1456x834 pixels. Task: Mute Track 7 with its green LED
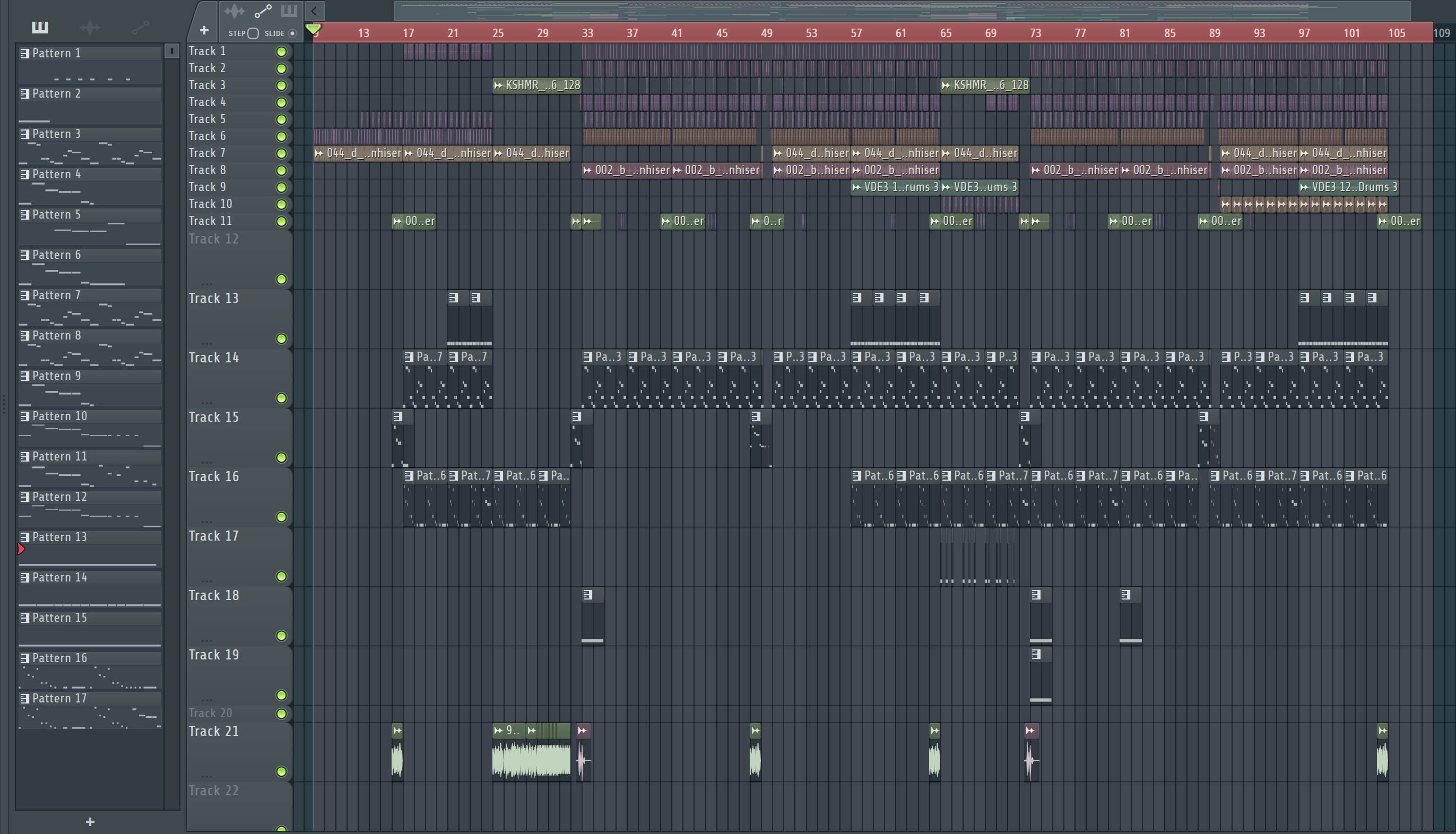pyautogui.click(x=281, y=153)
